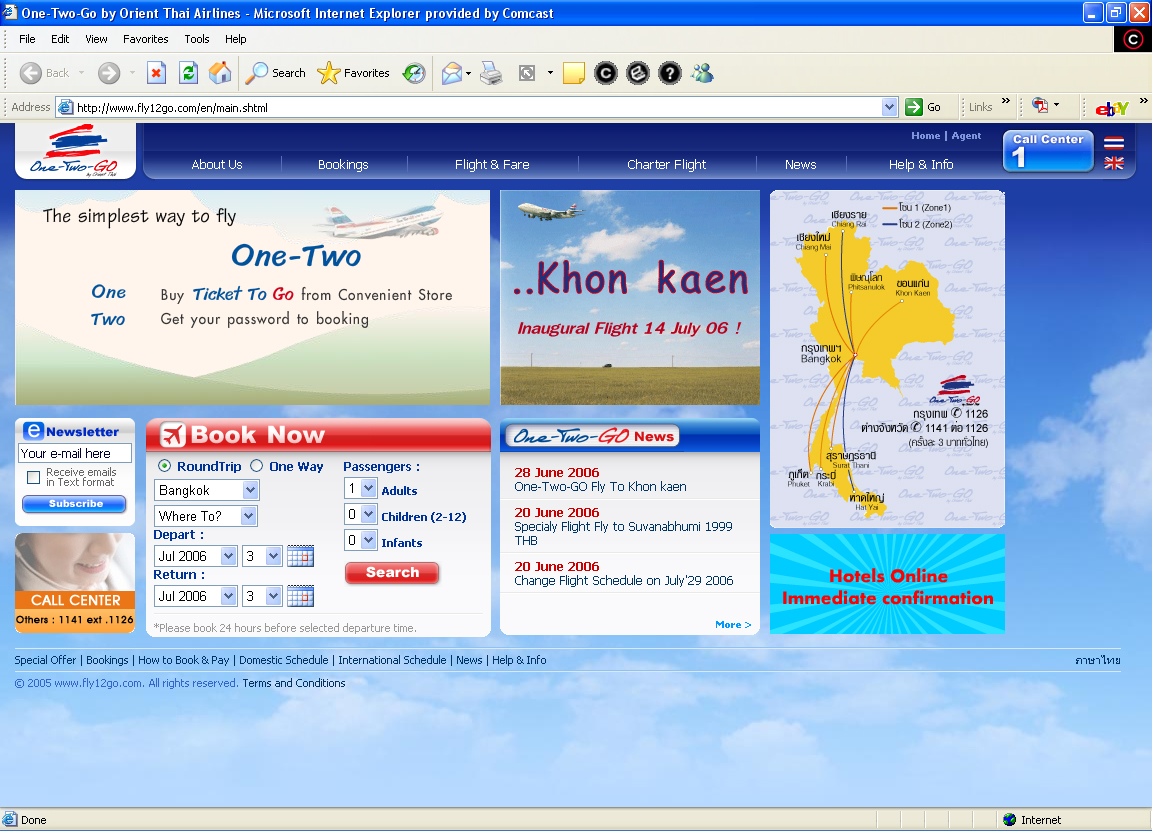Open the Tools menu
The image size is (1152, 831).
(197, 39)
